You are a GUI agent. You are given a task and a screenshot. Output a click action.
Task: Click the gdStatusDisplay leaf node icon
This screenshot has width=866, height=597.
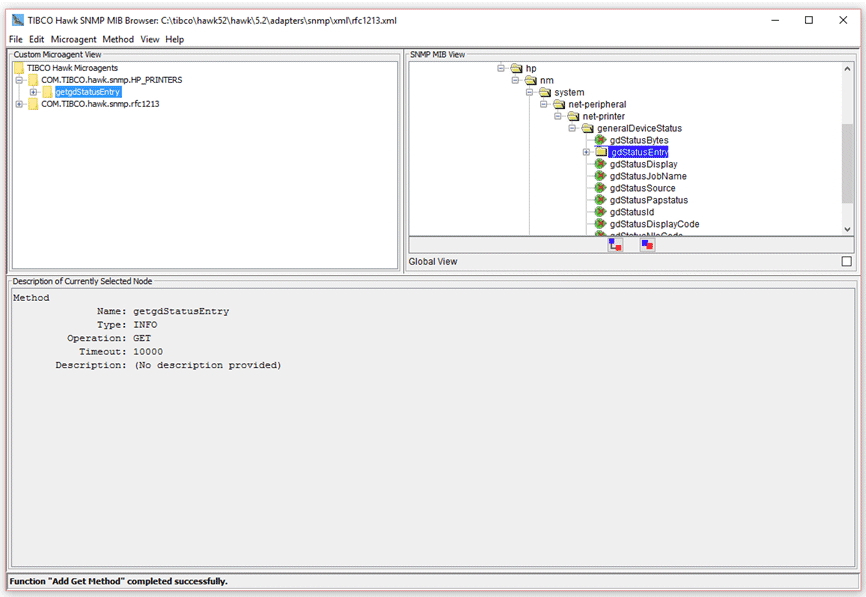600,164
